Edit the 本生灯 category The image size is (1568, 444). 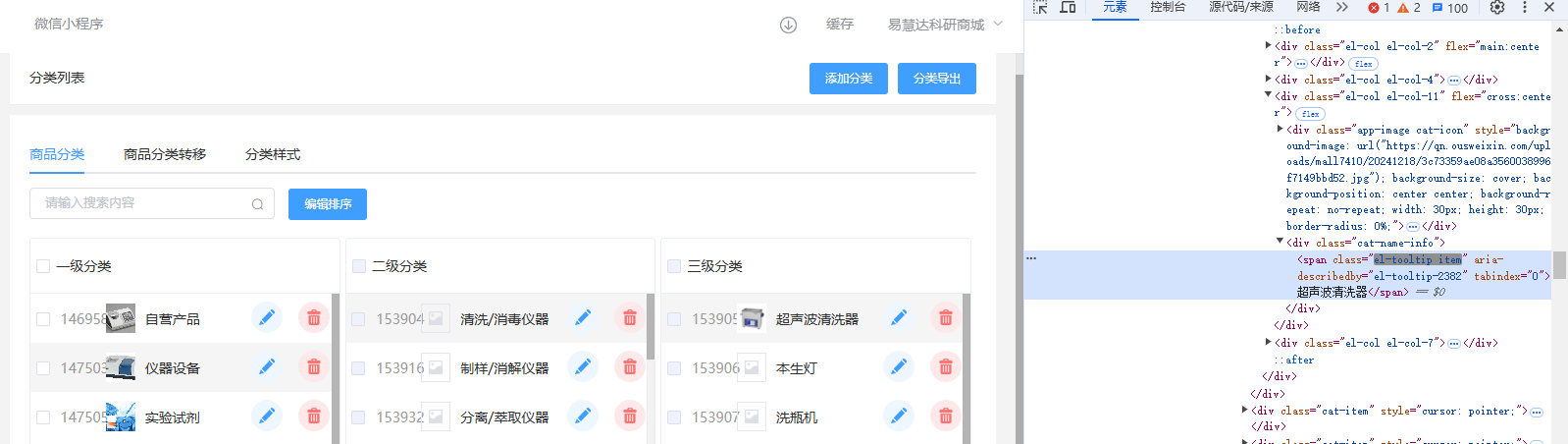(x=899, y=366)
